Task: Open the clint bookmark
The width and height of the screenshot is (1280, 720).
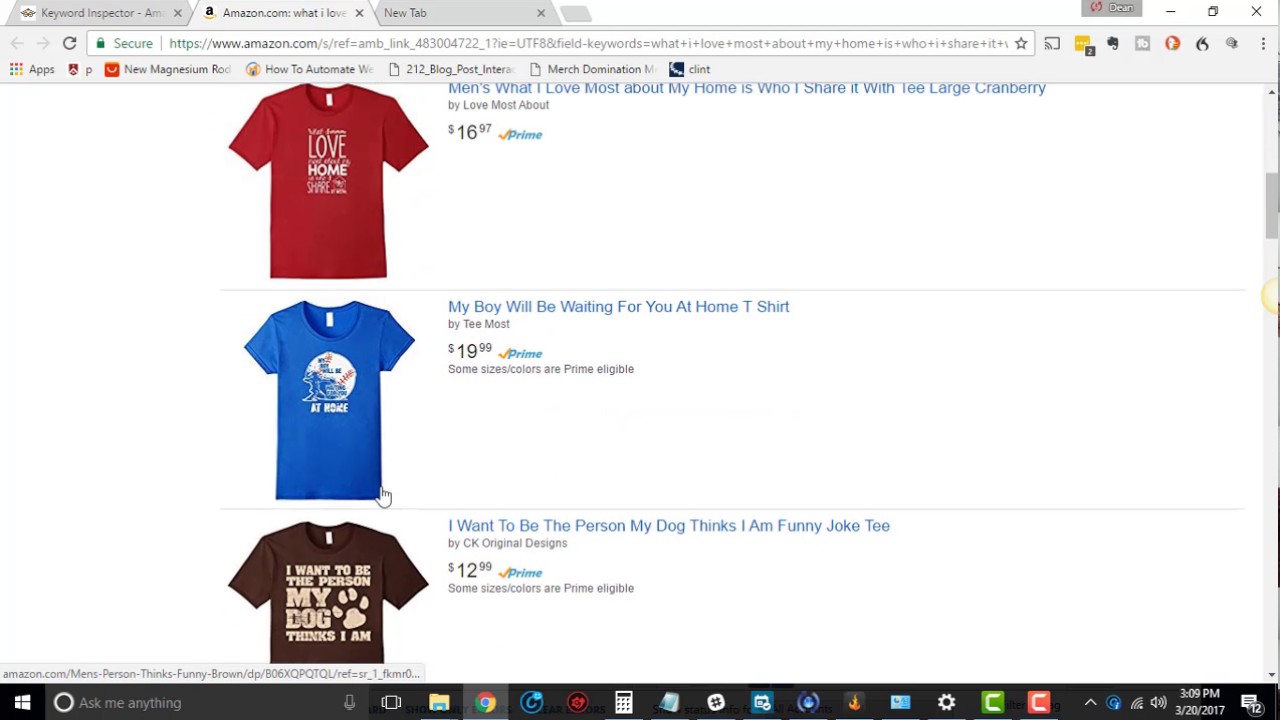Action: [689, 69]
